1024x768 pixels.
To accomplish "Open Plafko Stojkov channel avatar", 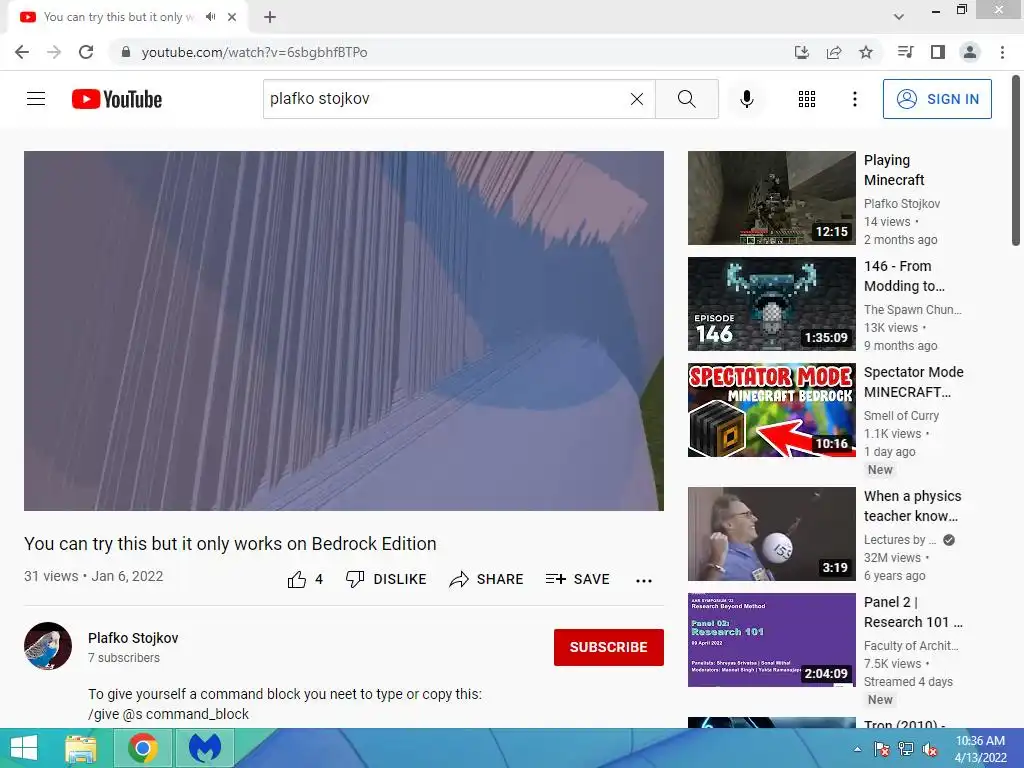I will pos(48,646).
